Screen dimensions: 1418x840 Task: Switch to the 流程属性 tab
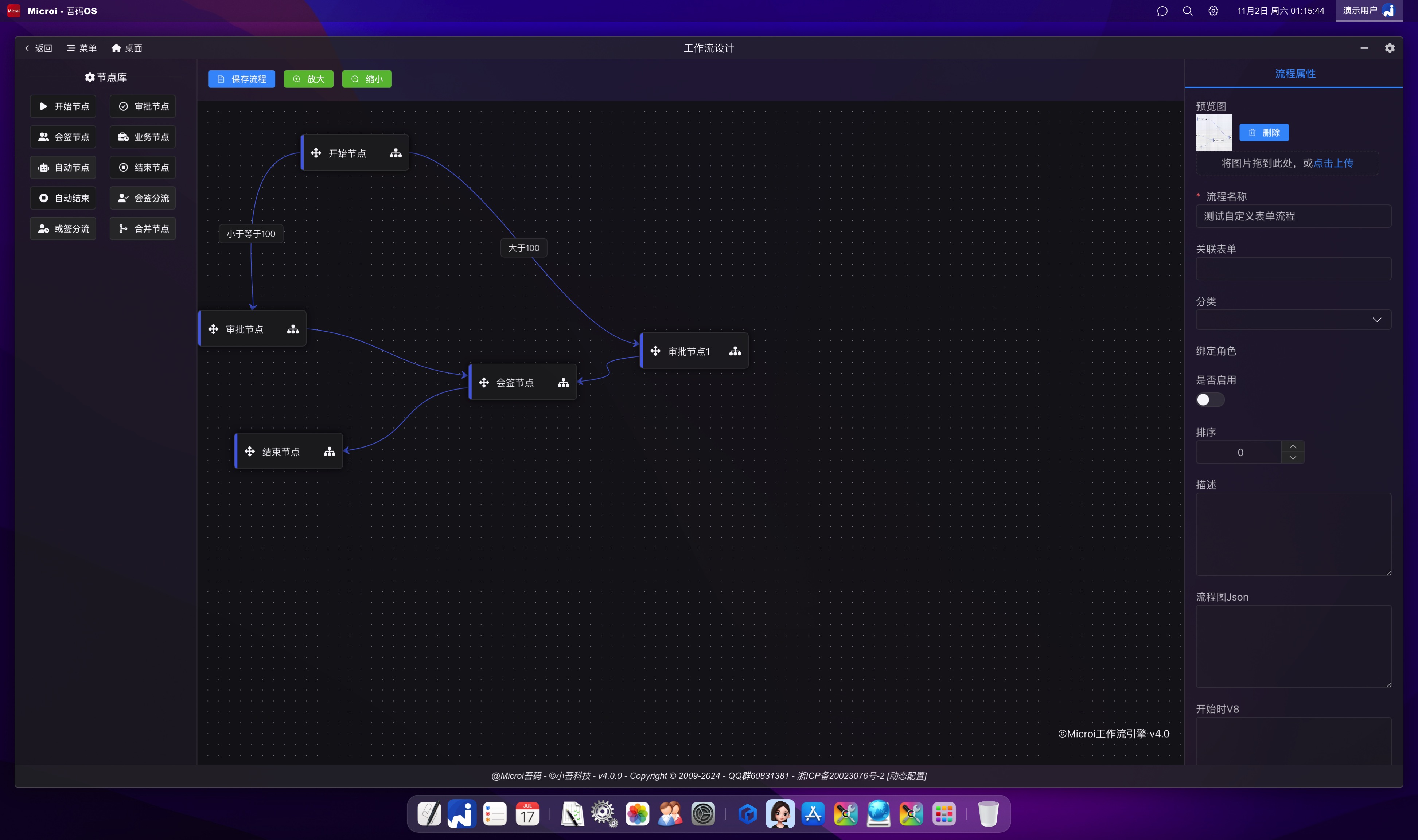pos(1294,74)
